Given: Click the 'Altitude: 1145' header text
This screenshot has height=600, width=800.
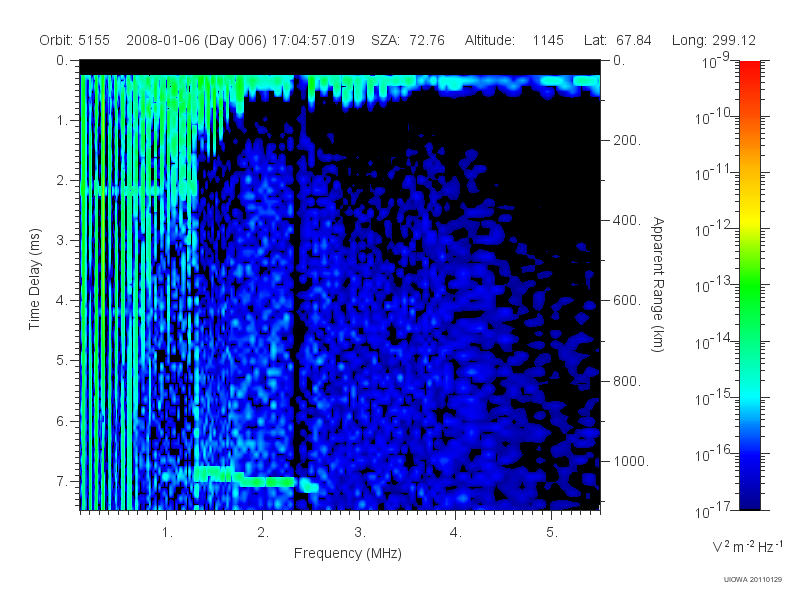Looking at the screenshot, I should [514, 40].
